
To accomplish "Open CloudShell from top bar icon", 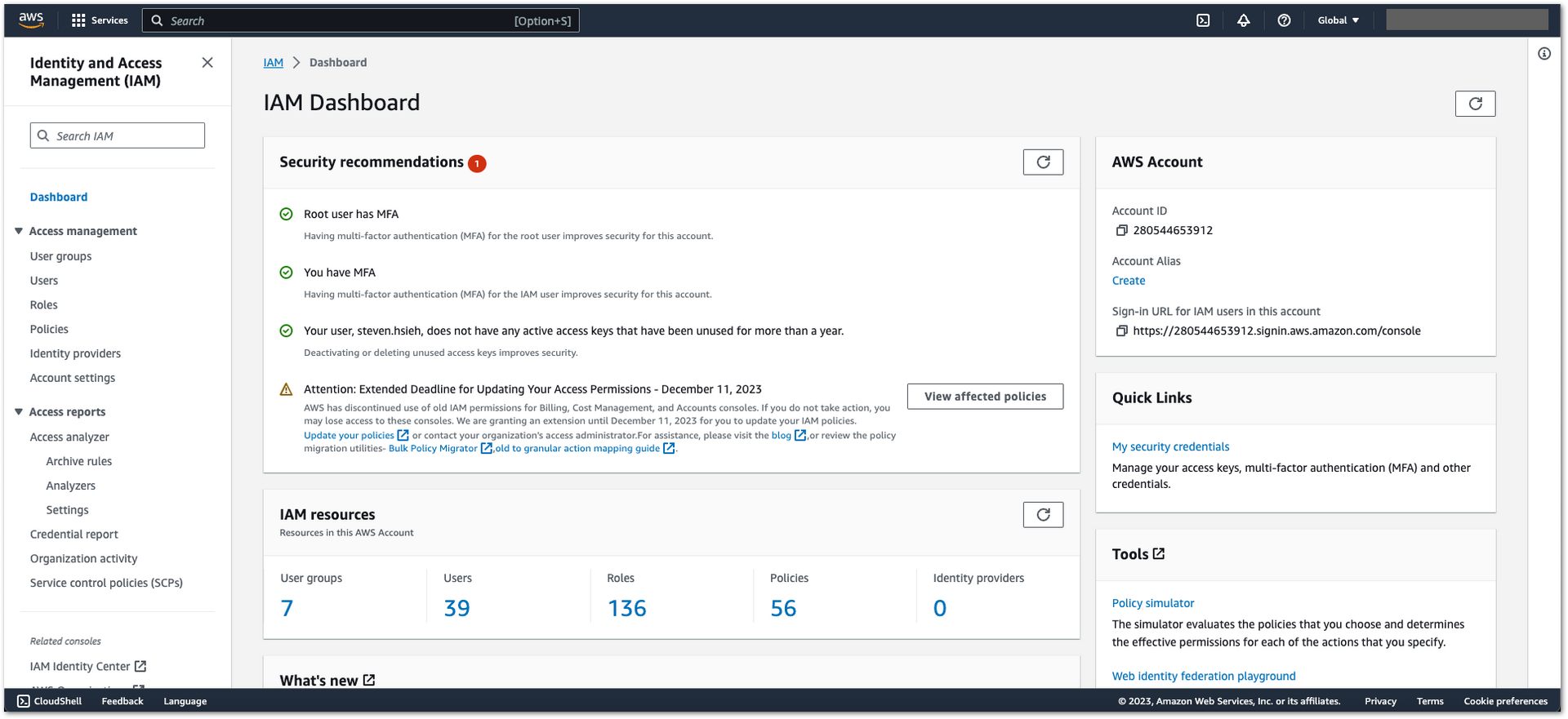I will tap(1203, 20).
